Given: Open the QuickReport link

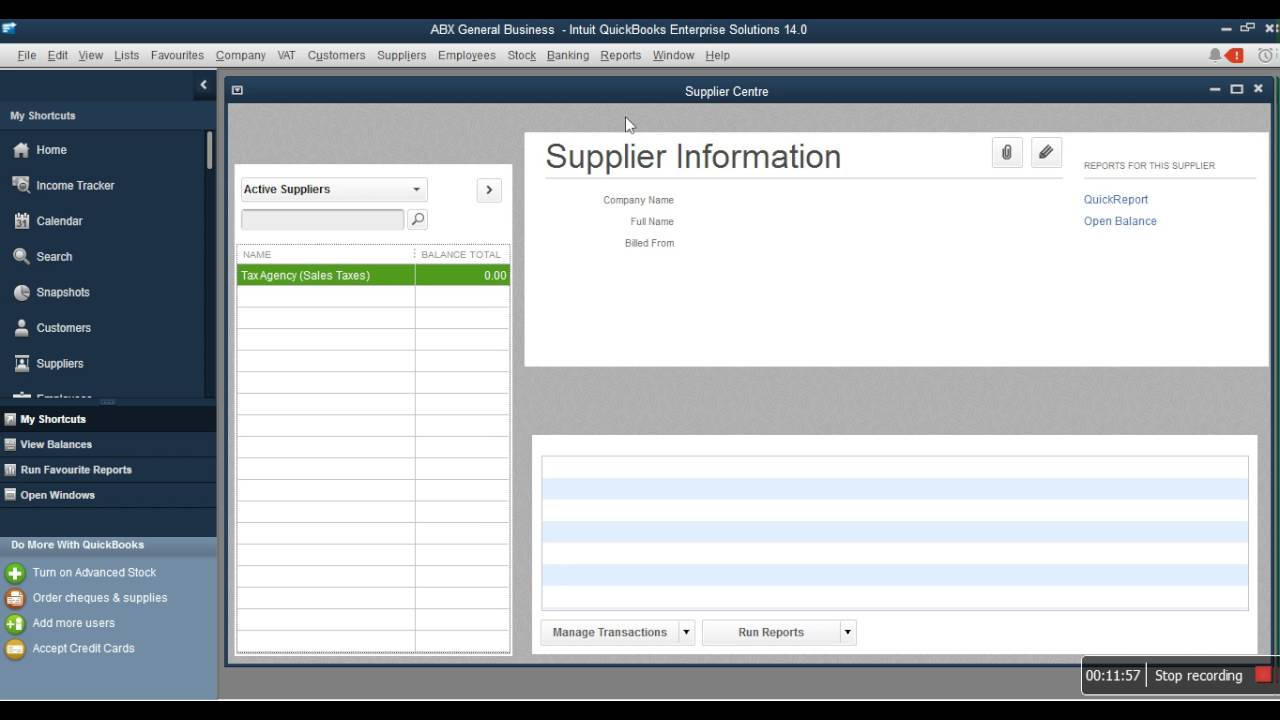Looking at the screenshot, I should [x=1116, y=200].
